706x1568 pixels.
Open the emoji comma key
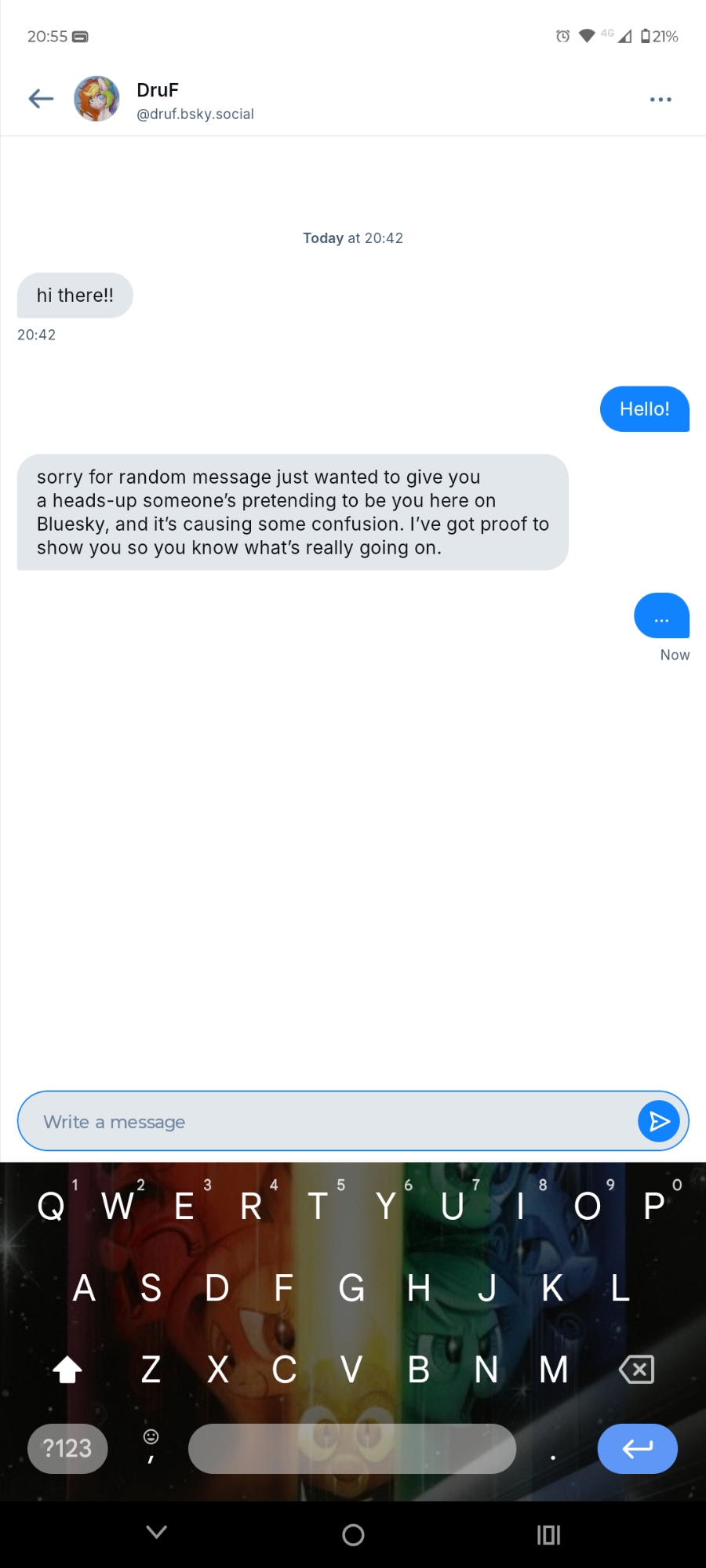[151, 1446]
